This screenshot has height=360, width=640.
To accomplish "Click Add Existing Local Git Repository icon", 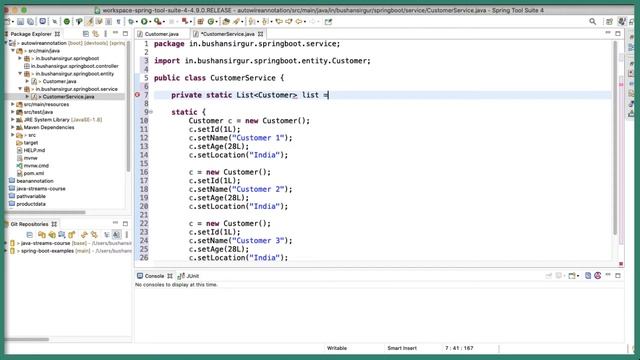I will coord(42,235).
